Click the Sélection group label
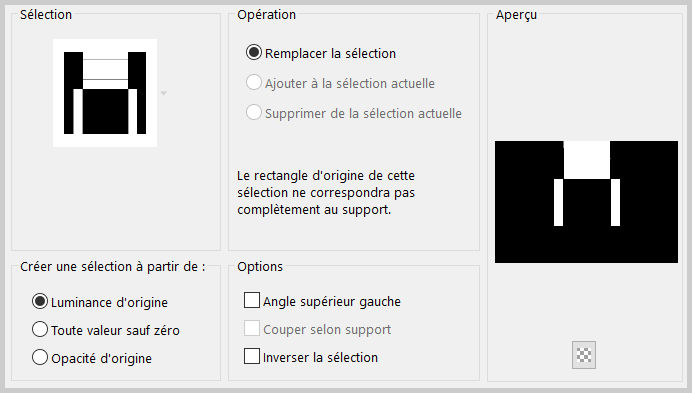The image size is (692, 393). pos(46,15)
